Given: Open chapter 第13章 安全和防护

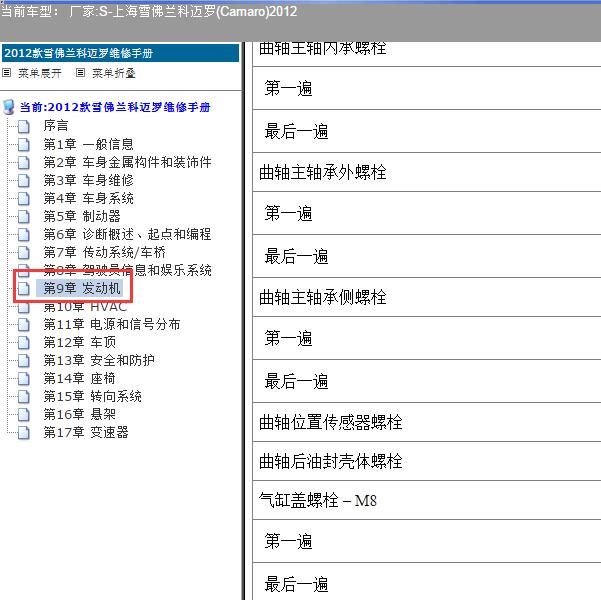Looking at the screenshot, I should tap(99, 360).
